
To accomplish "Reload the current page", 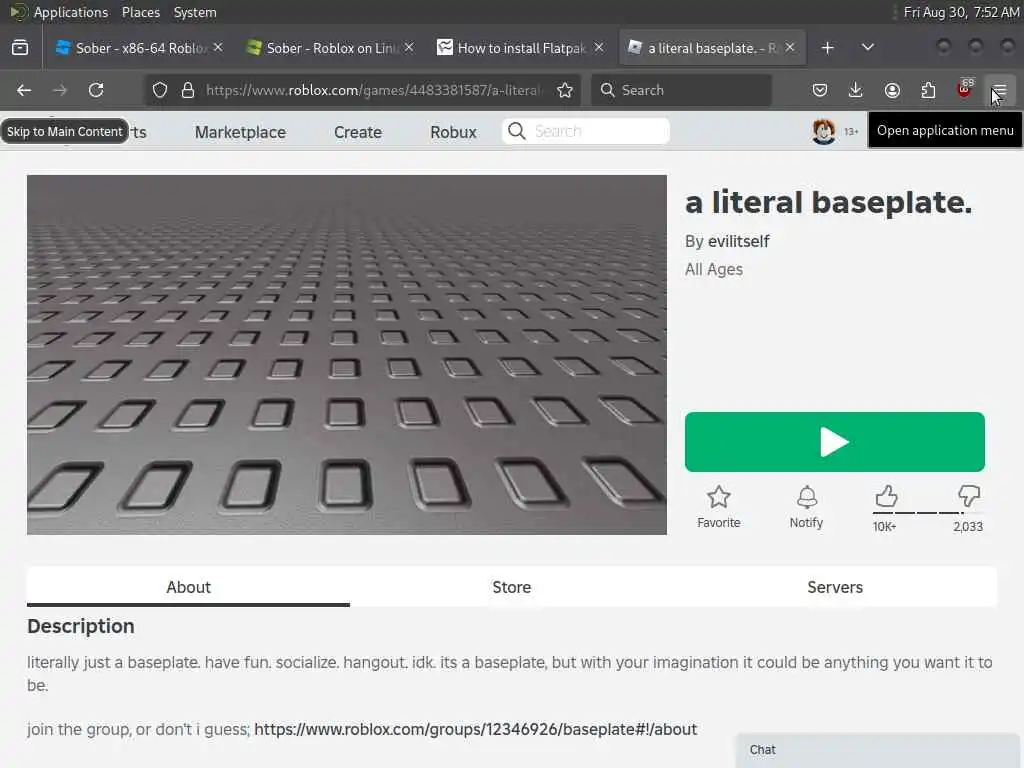I will point(96,90).
